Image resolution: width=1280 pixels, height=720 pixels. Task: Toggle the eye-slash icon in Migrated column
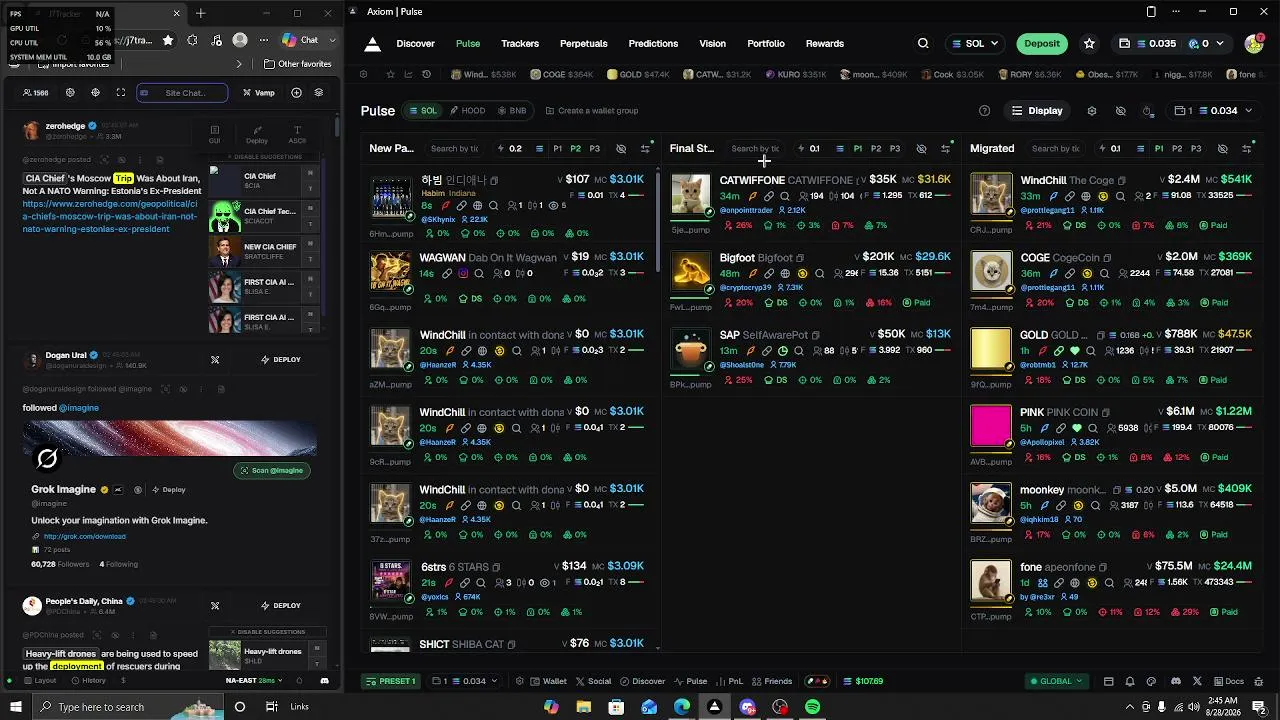pyautogui.click(x=1222, y=149)
